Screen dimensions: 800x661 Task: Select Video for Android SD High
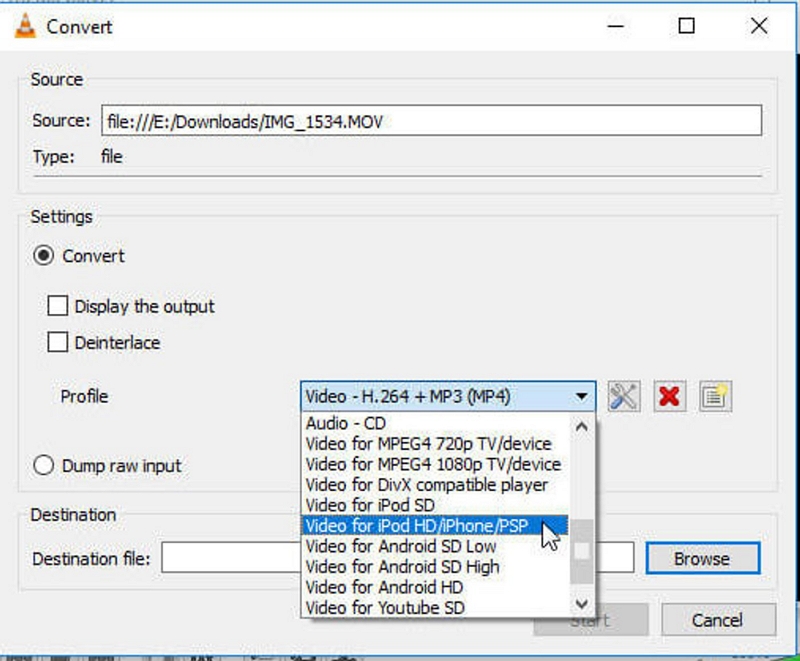435,567
